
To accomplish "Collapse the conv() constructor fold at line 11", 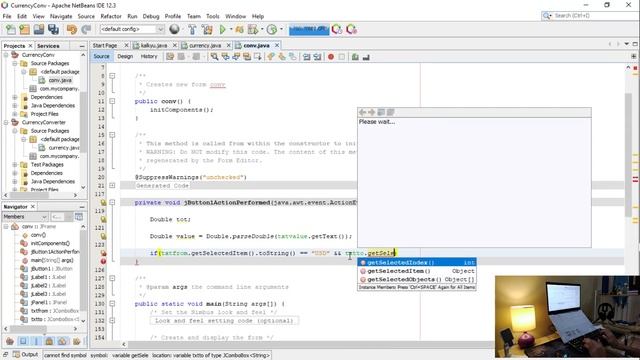I will [112, 101].
